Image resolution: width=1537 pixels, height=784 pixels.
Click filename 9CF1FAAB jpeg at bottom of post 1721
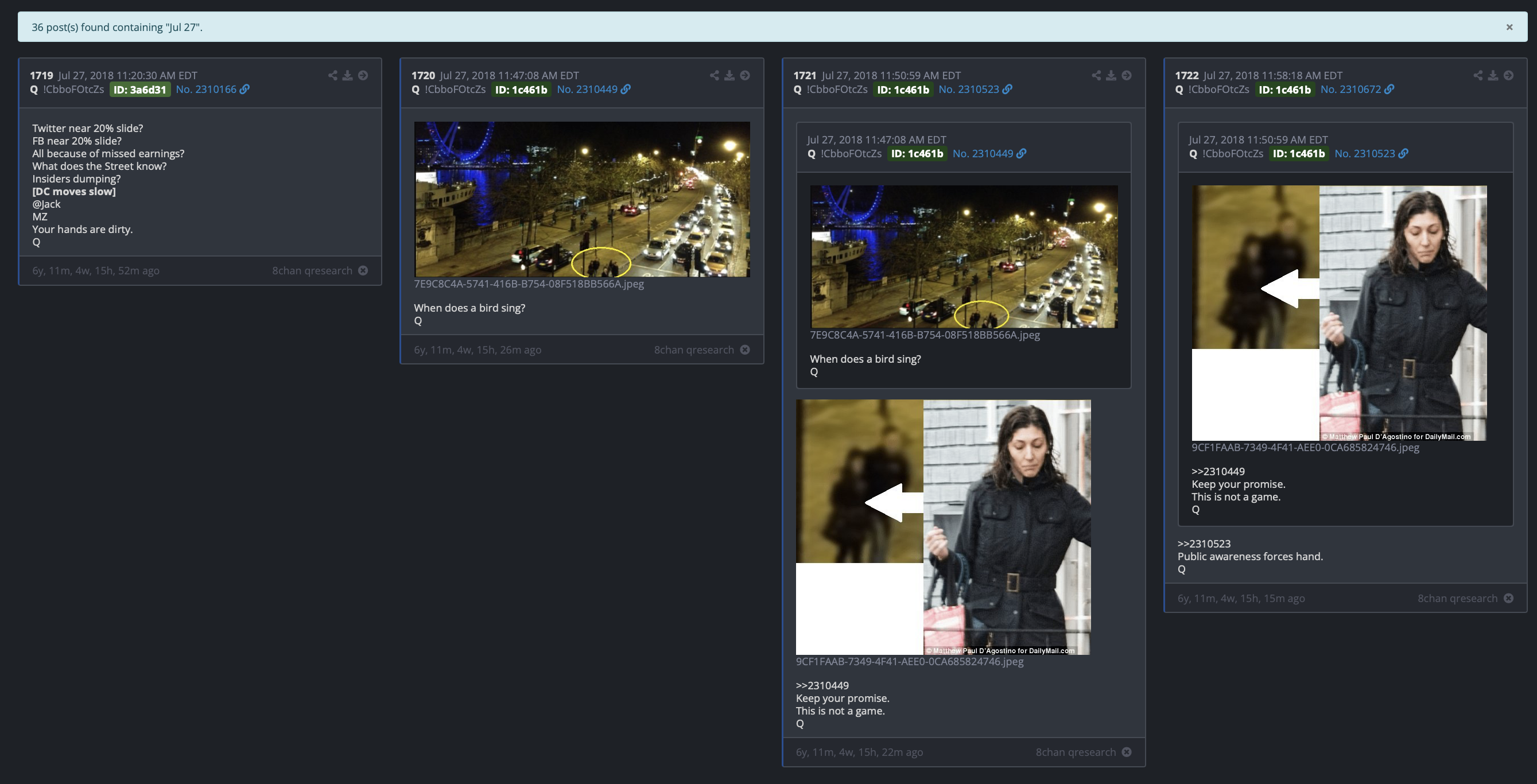[x=909, y=661]
